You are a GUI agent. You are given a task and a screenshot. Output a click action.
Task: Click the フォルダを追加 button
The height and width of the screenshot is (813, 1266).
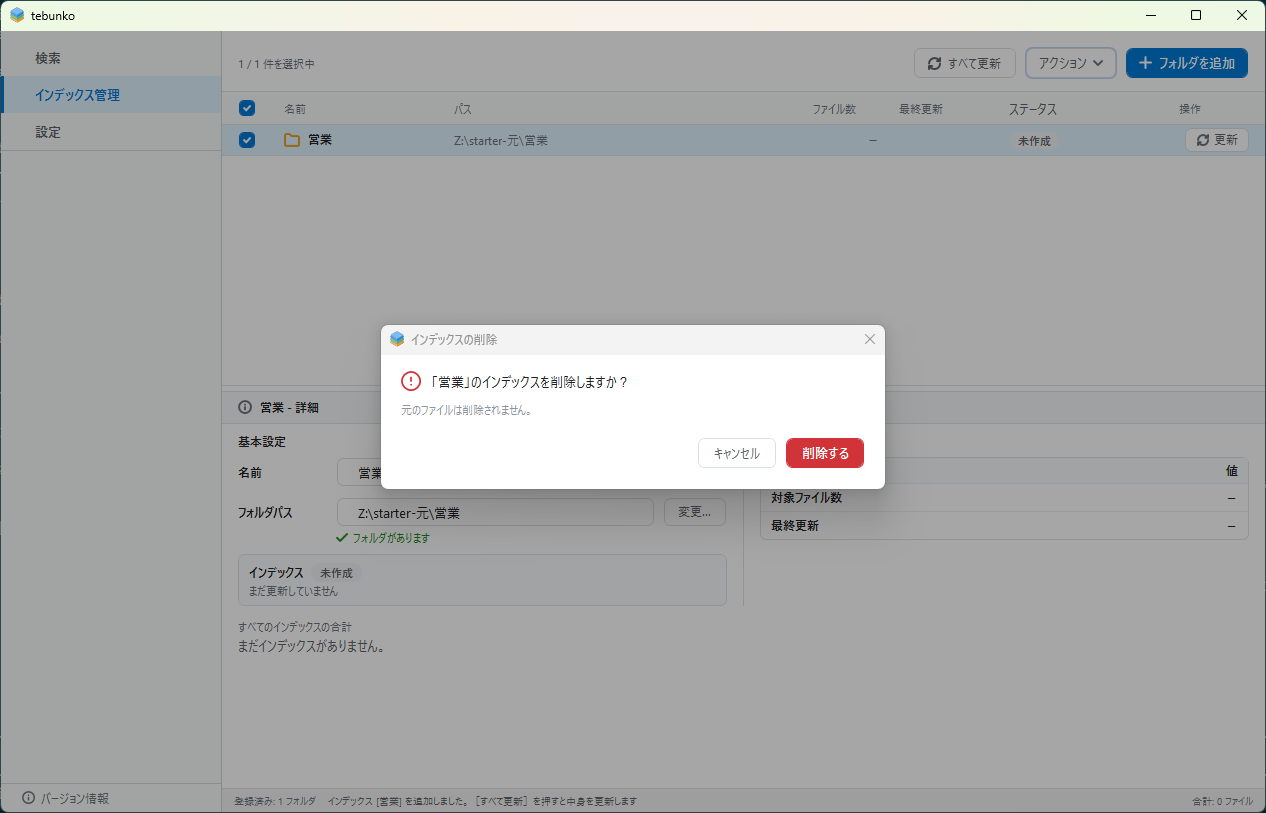click(1187, 63)
